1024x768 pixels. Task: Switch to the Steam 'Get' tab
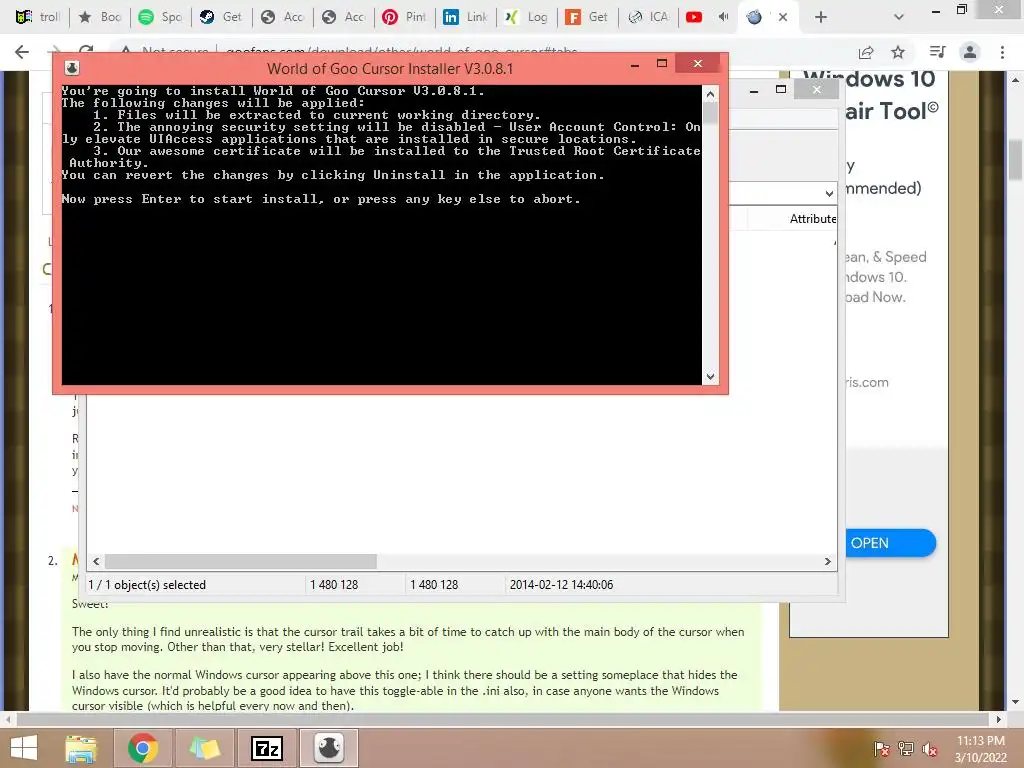tap(221, 17)
